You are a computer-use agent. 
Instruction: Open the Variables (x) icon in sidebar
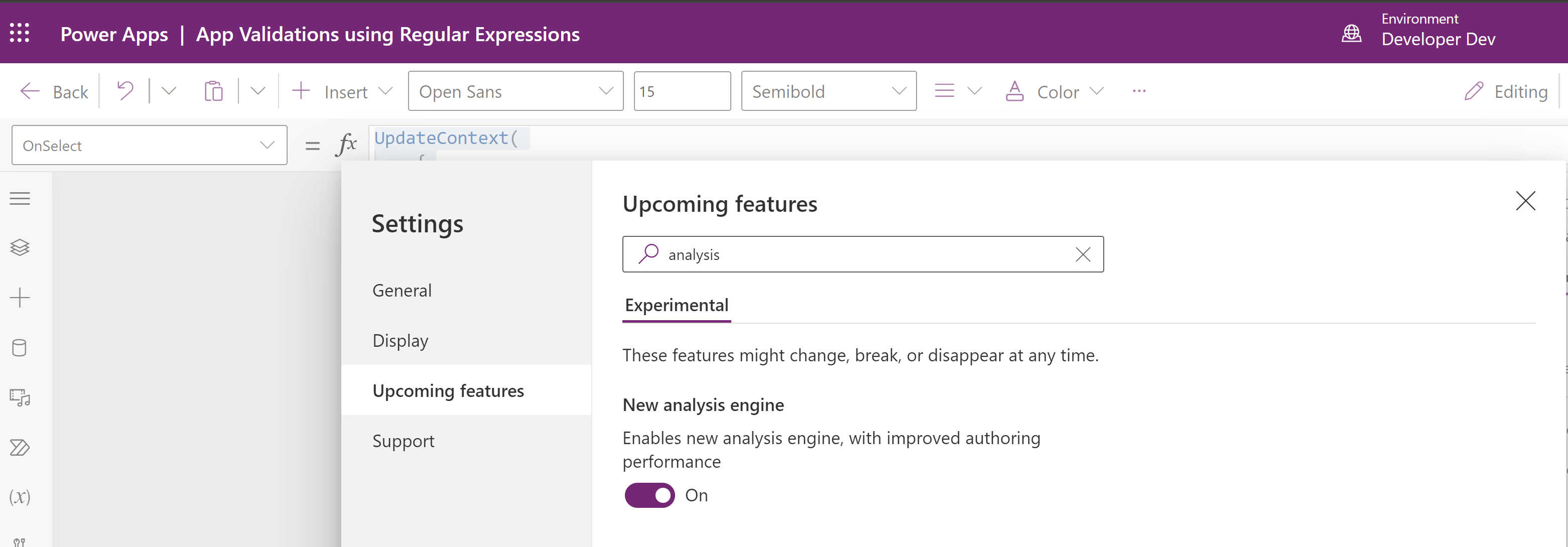tap(20, 497)
